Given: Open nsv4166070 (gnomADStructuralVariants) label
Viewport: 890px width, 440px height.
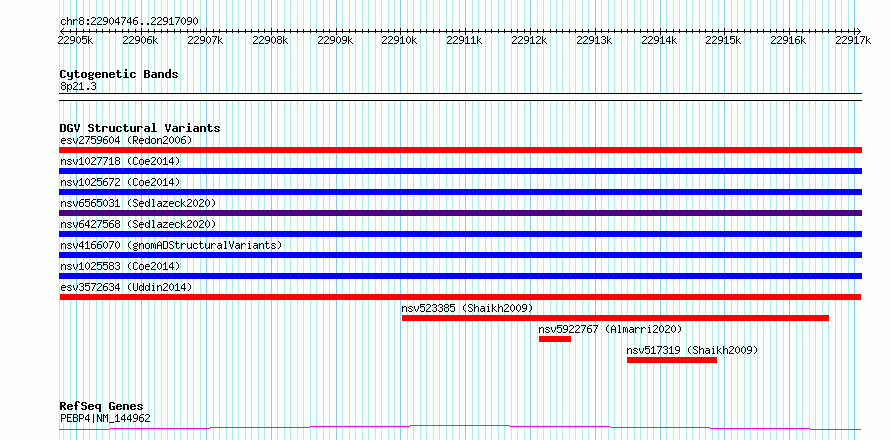Looking at the screenshot, I should pyautogui.click(x=171, y=245).
